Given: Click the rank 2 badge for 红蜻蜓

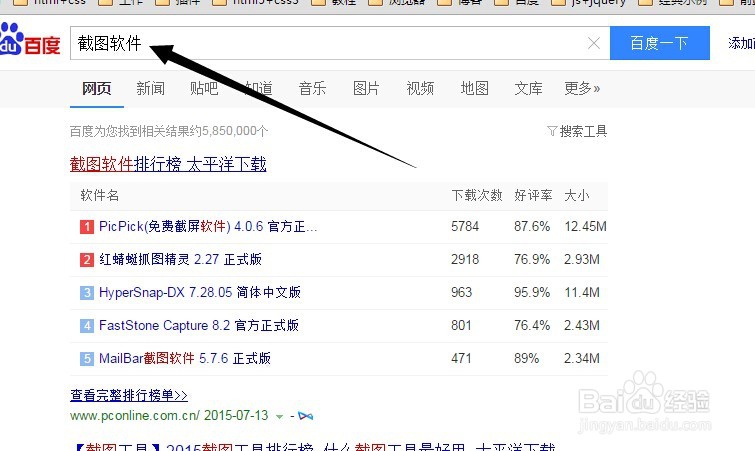Looking at the screenshot, I should tap(87, 259).
